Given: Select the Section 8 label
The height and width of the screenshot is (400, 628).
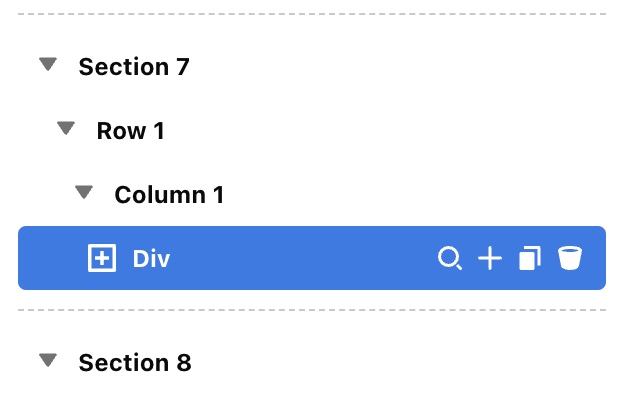Looking at the screenshot, I should (x=134, y=363).
